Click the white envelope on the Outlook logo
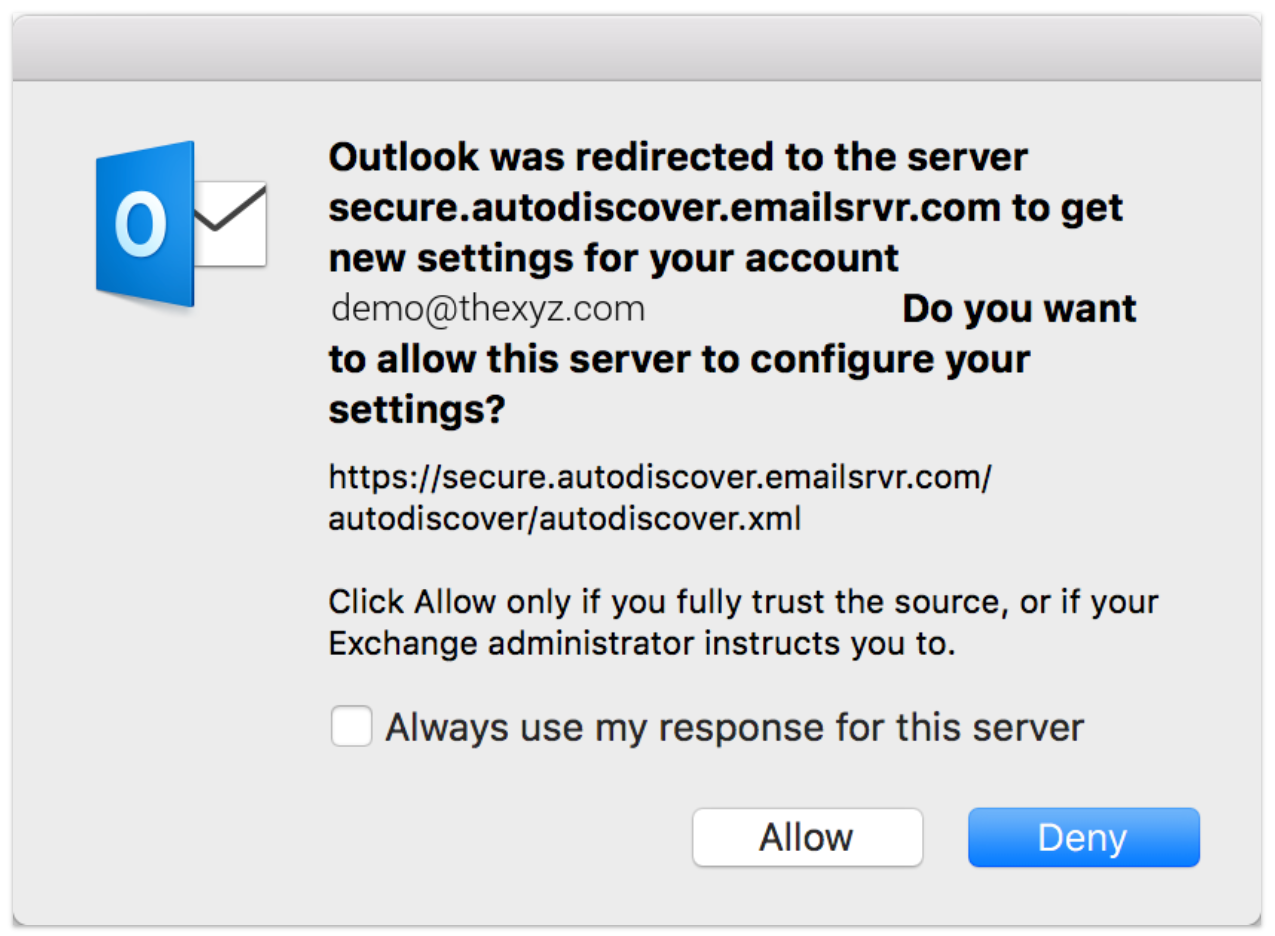 (x=230, y=224)
